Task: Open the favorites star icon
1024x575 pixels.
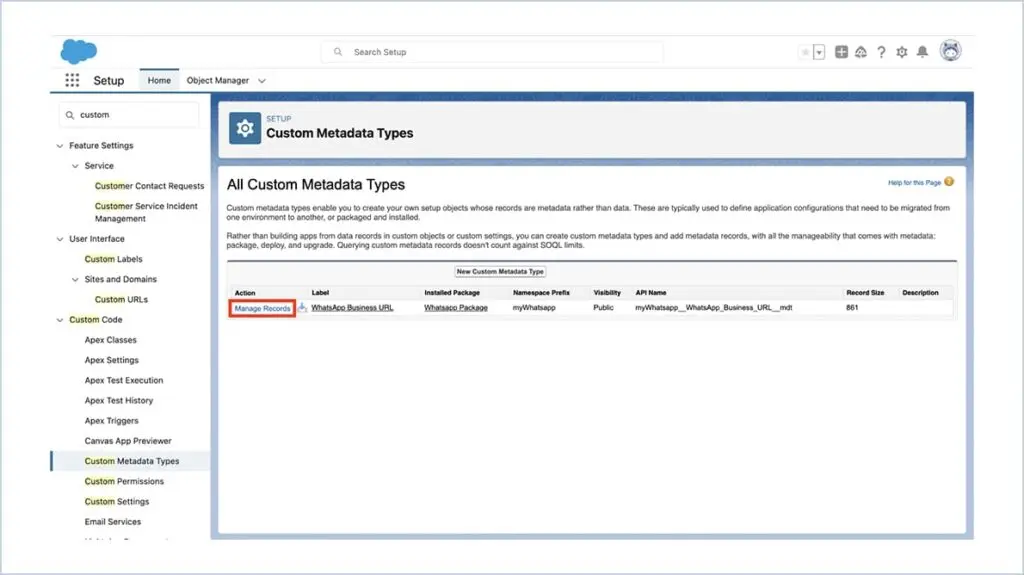Action: point(805,52)
